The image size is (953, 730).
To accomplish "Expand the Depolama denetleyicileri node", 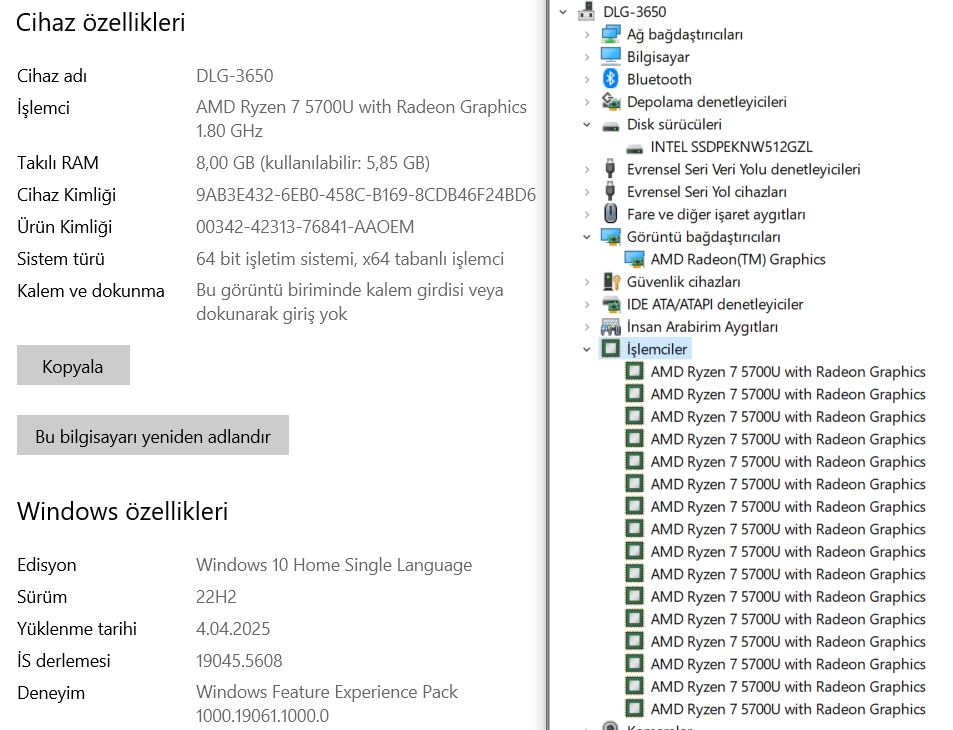I will (x=587, y=102).
